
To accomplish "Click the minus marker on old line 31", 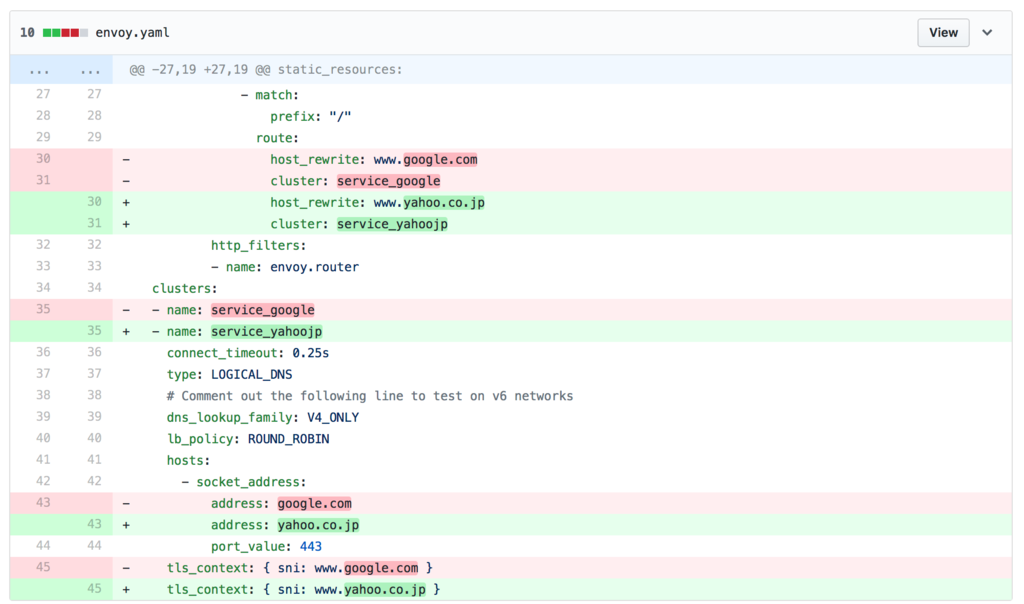I will [x=126, y=181].
